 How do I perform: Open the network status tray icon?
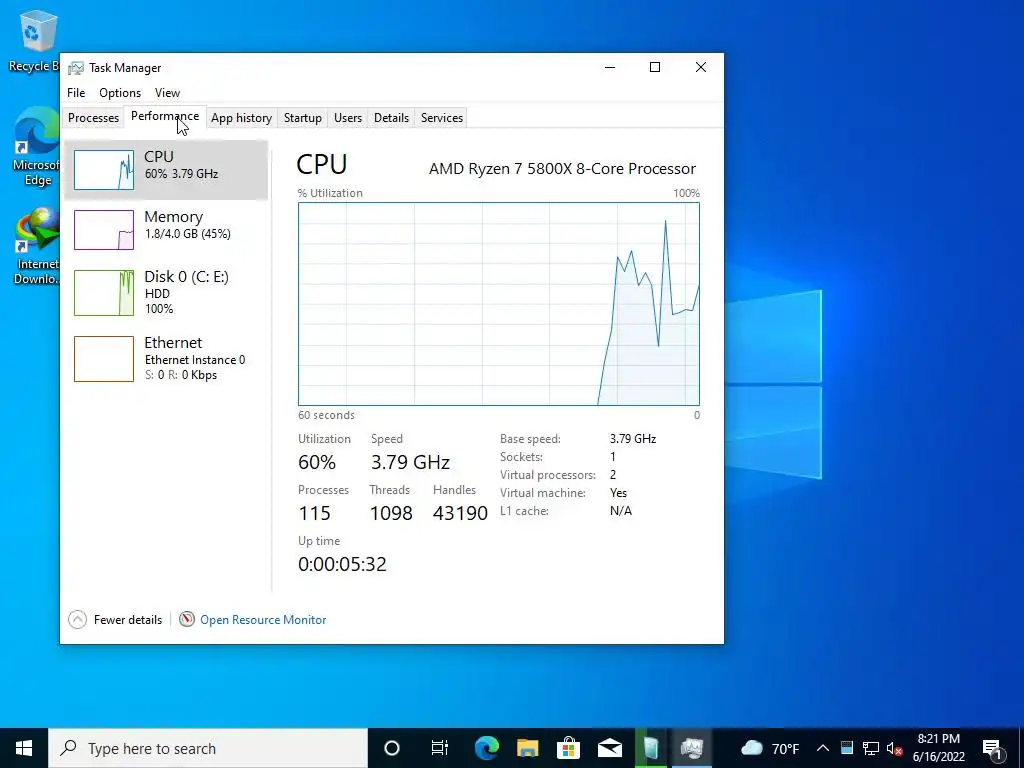[x=871, y=748]
